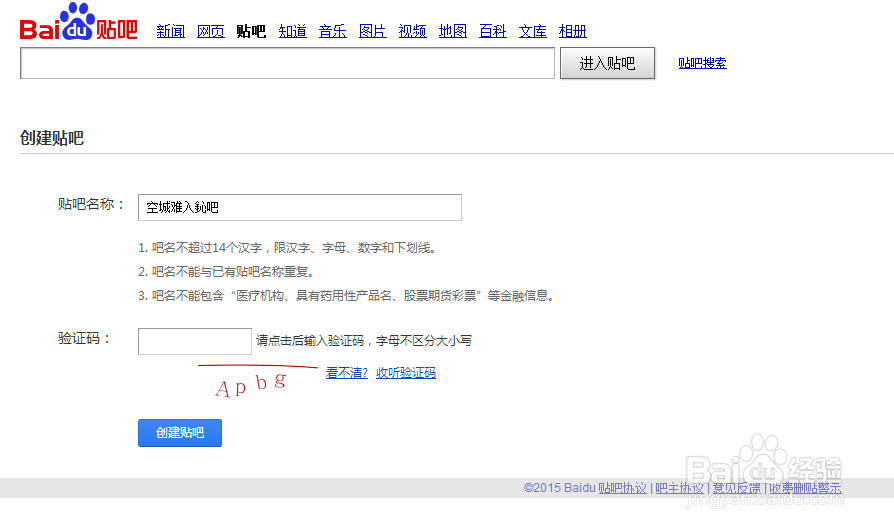The width and height of the screenshot is (894, 529).
Task: Open the 收费删贴警示 footer link
Action: pos(806,488)
